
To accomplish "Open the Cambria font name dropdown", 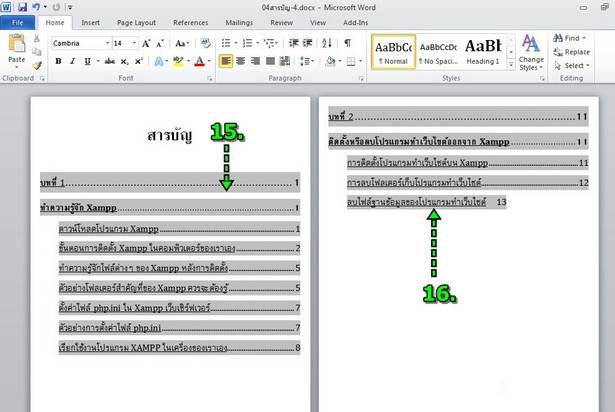I will click(x=107, y=43).
